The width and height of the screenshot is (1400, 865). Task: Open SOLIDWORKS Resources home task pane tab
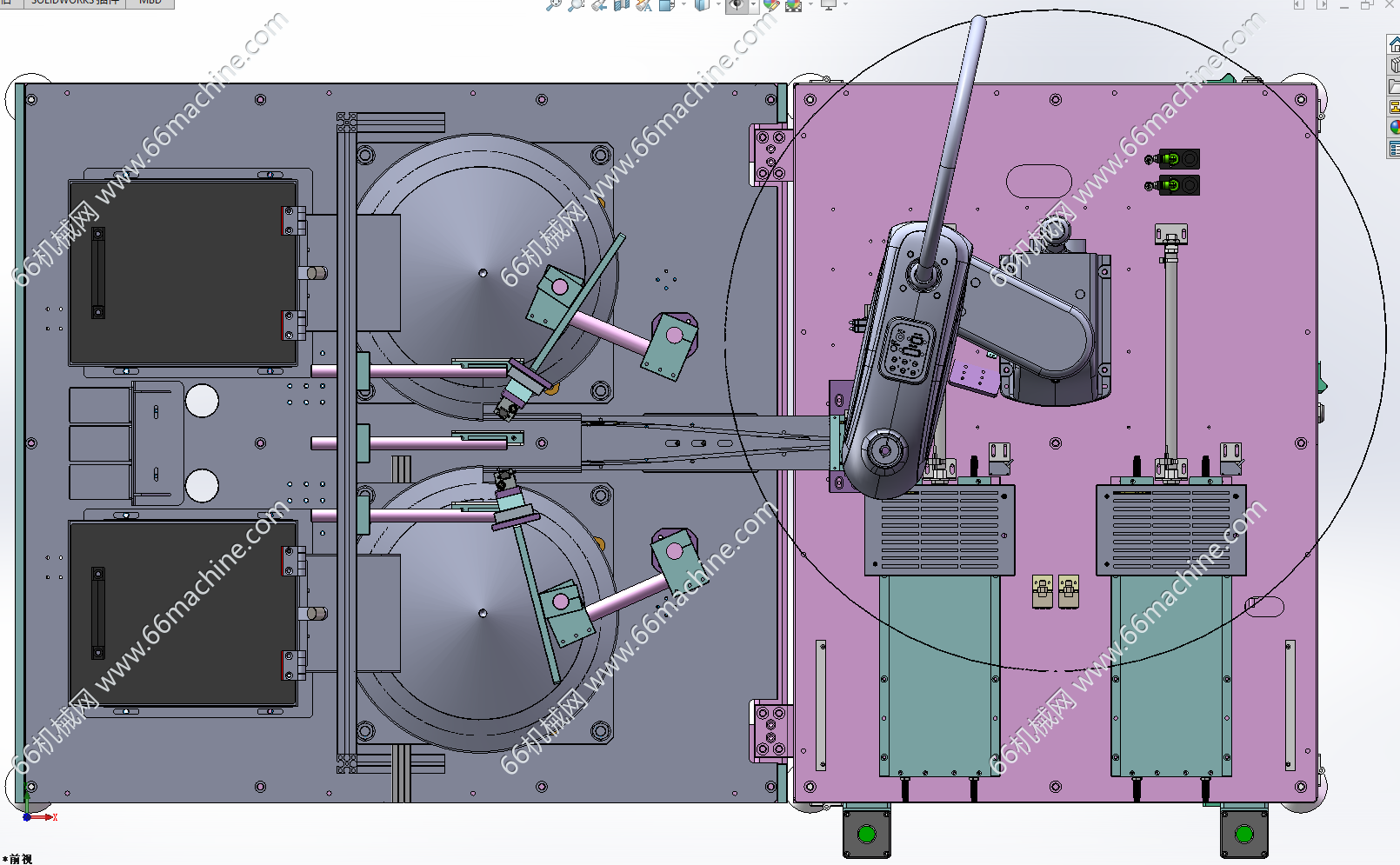point(1394,45)
